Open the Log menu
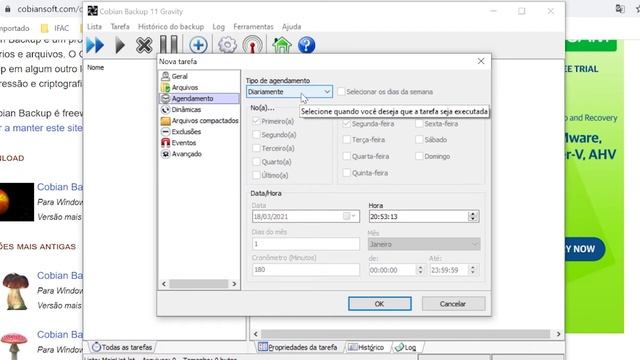Viewport: 640px width, 360px height. [x=218, y=27]
